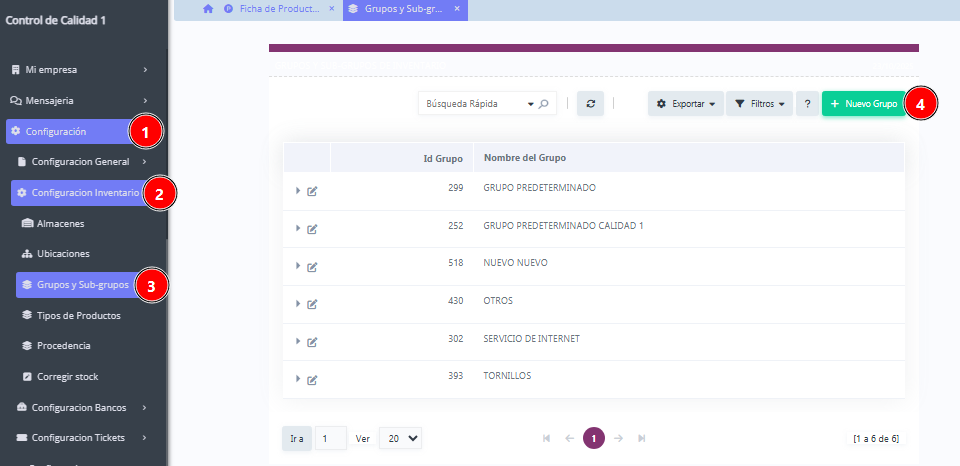Image resolution: width=960 pixels, height=466 pixels.
Task: Open the rows-per-page Ver dropdown
Action: 400,438
